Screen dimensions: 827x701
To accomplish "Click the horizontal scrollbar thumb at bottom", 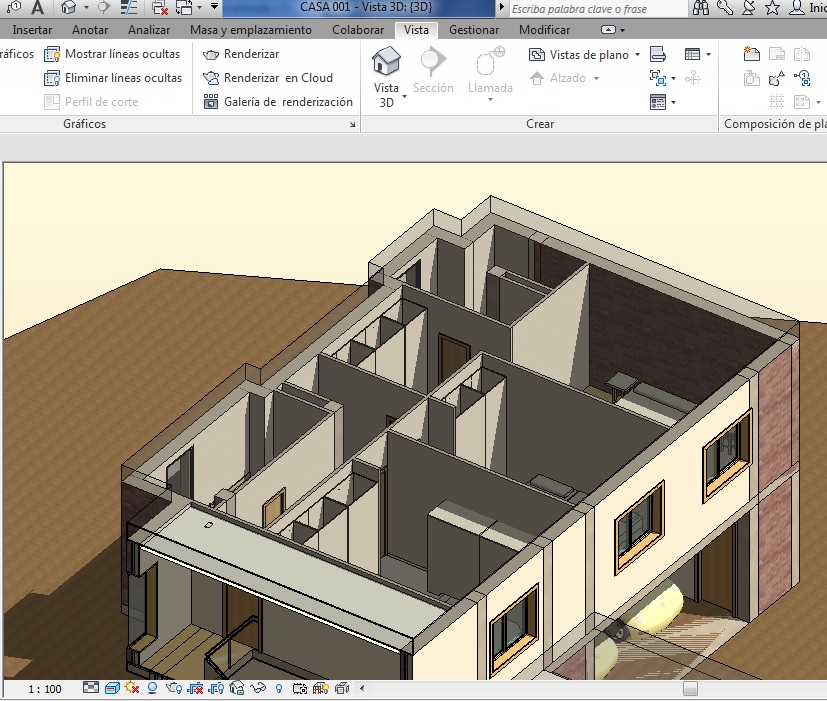I will (690, 689).
